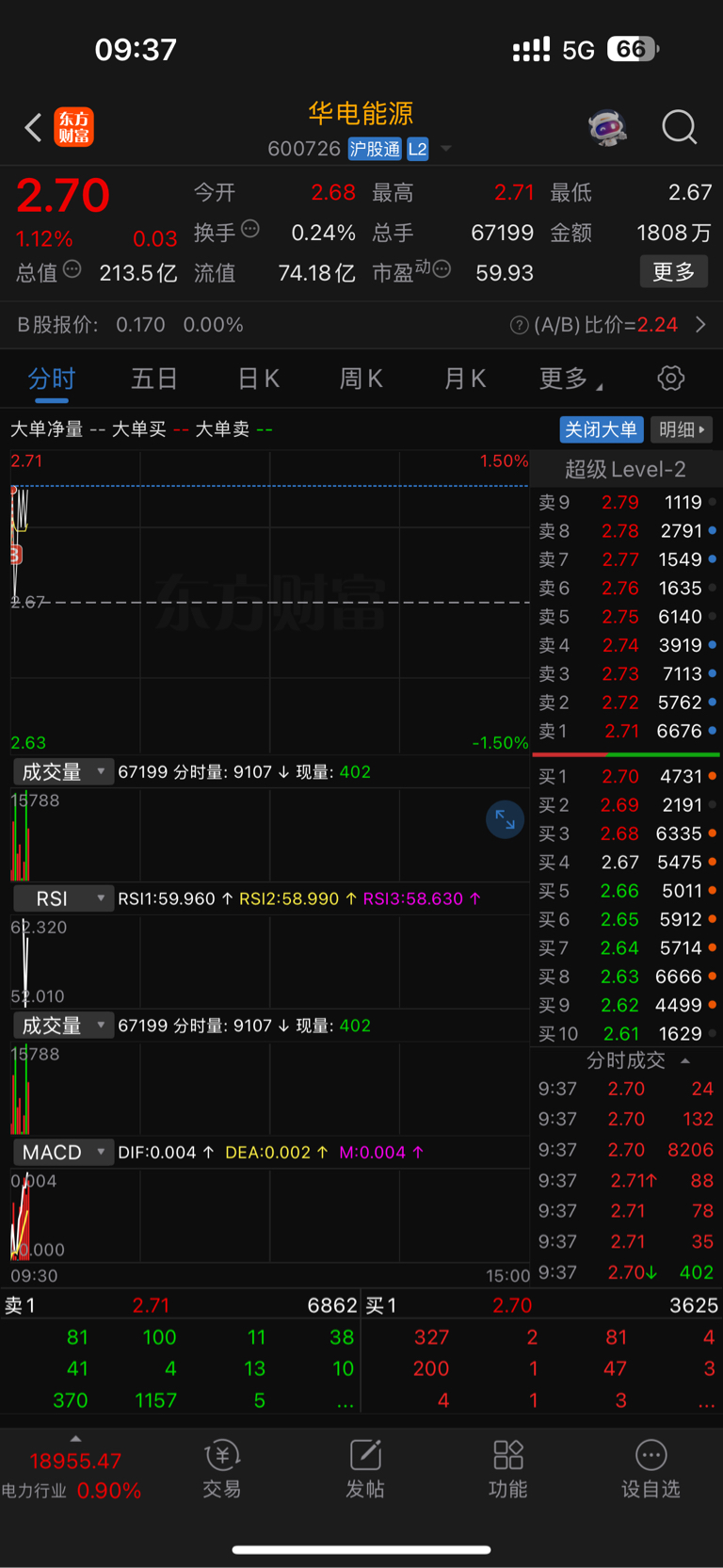Viewport: 723px width, 1568px height.
Task: Open (A/B)比价 chevron arrow
Action: (x=700, y=325)
